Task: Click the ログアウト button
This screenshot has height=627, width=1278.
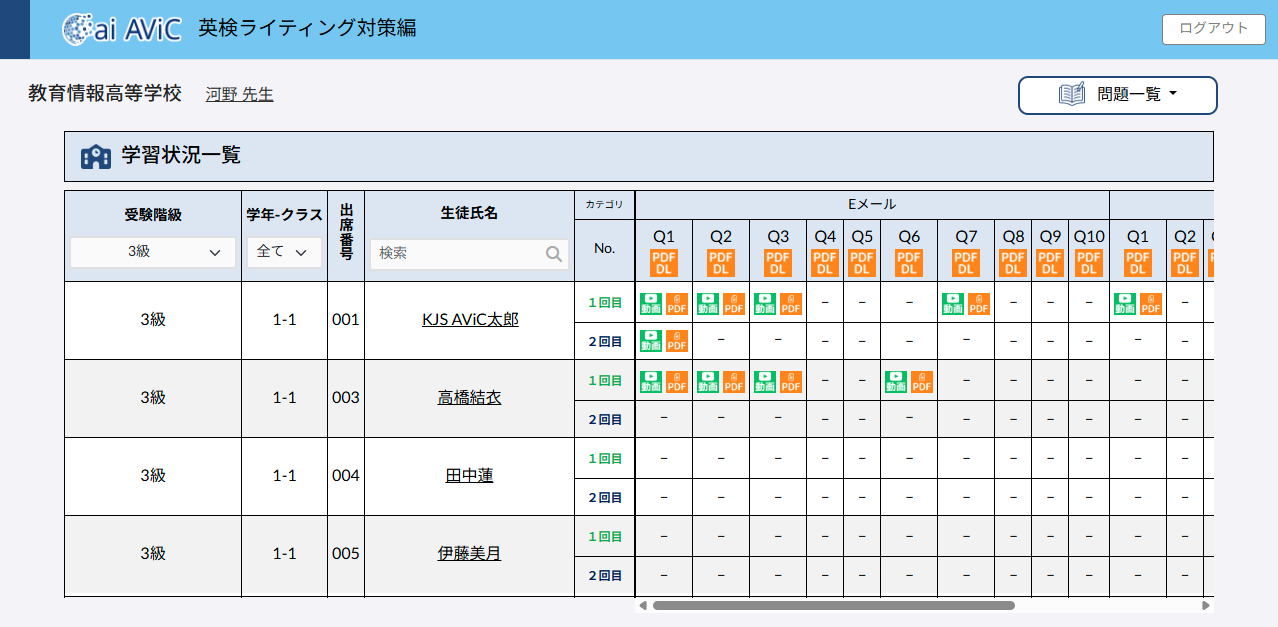Action: tap(1213, 29)
